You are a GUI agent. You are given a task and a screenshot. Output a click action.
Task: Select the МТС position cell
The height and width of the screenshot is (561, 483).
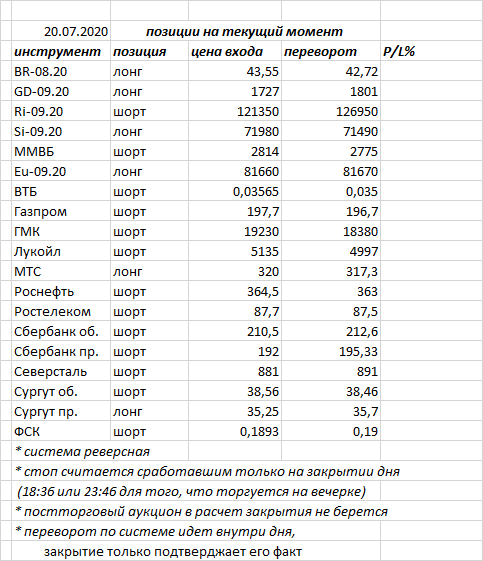point(149,272)
